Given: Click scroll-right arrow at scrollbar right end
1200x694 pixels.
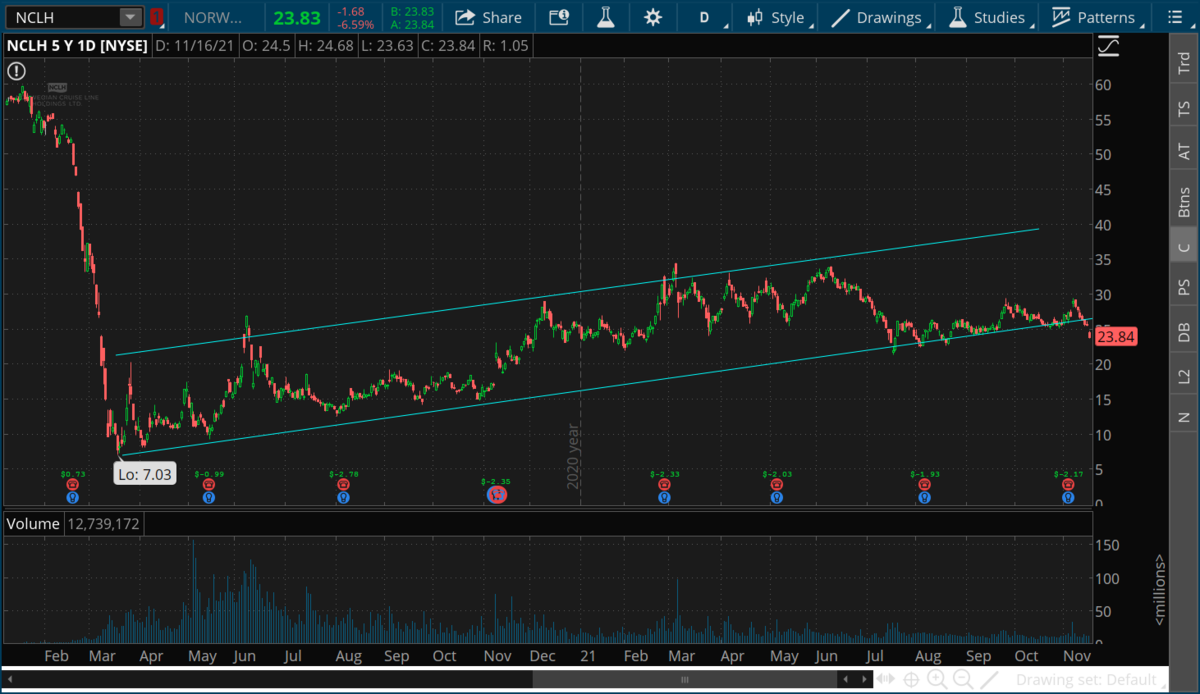Looking at the screenshot, I should (x=863, y=680).
